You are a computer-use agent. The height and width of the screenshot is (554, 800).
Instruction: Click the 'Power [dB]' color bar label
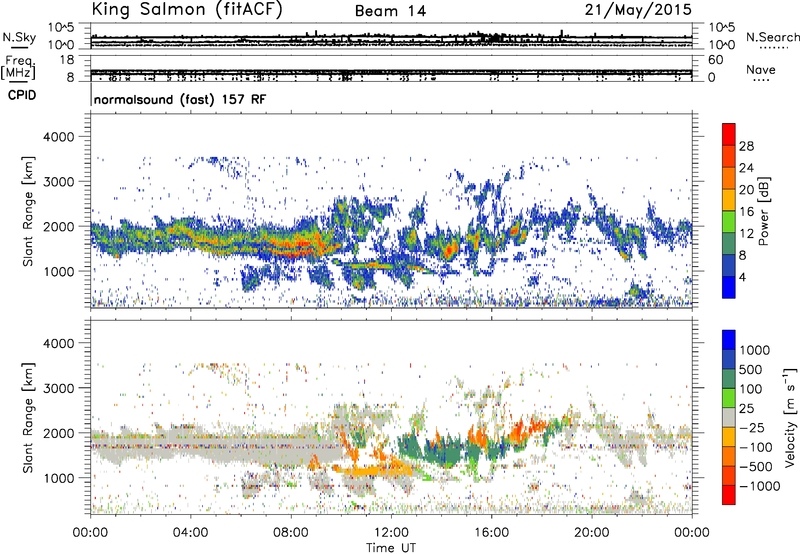tap(763, 211)
